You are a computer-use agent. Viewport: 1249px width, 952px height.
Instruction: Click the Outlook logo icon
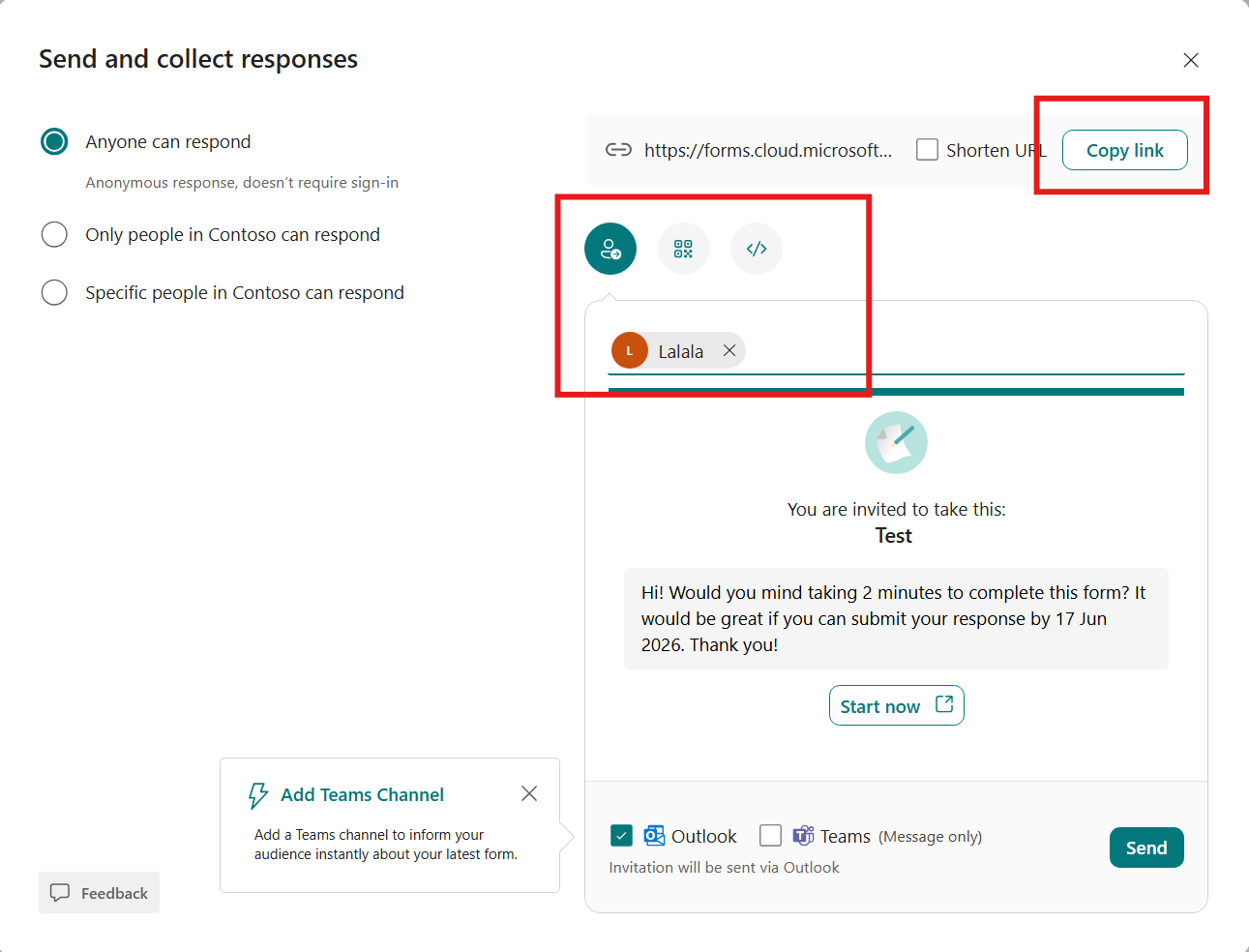[654, 836]
